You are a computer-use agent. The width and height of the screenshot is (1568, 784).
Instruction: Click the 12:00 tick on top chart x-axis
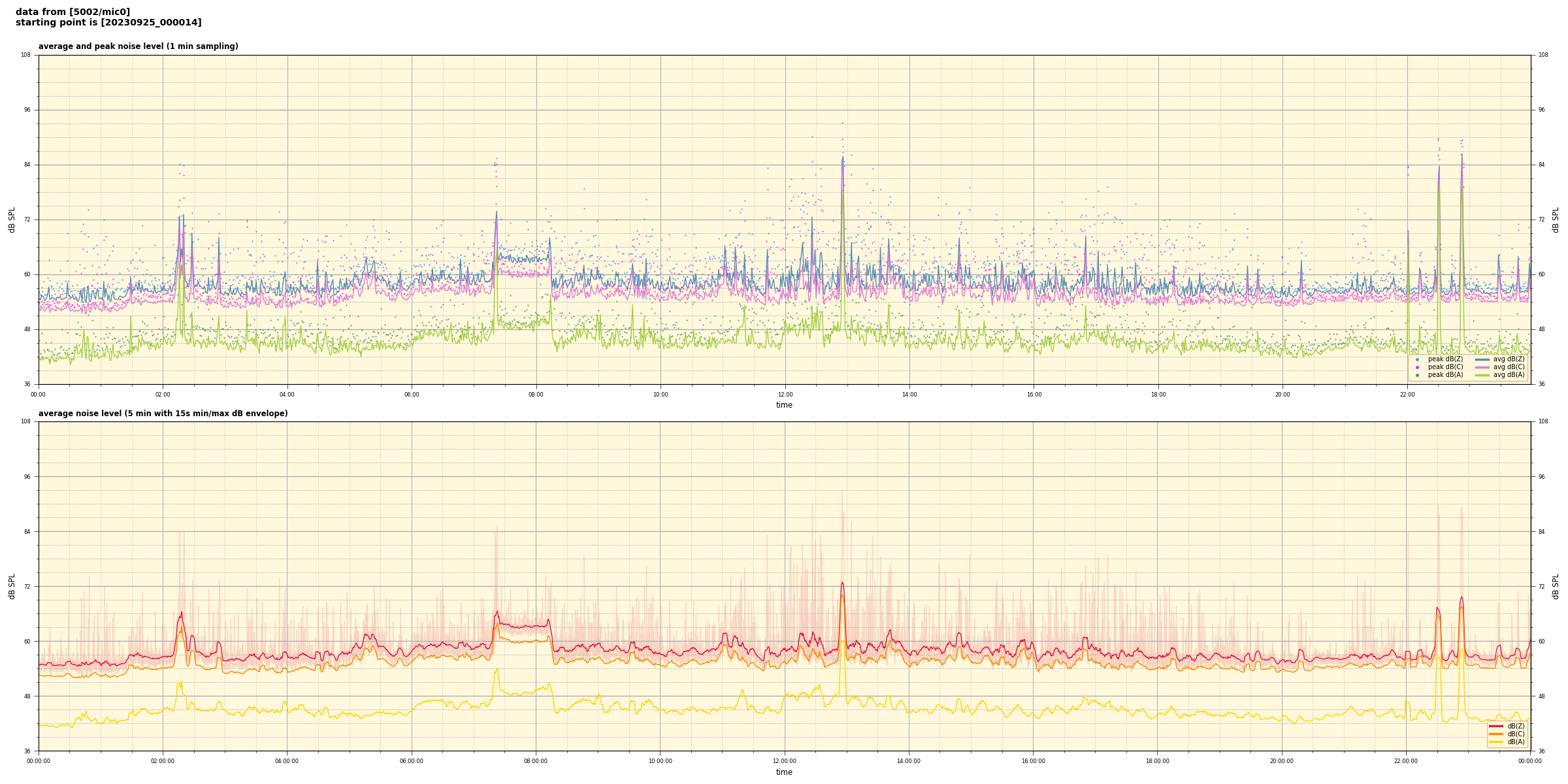coord(785,395)
